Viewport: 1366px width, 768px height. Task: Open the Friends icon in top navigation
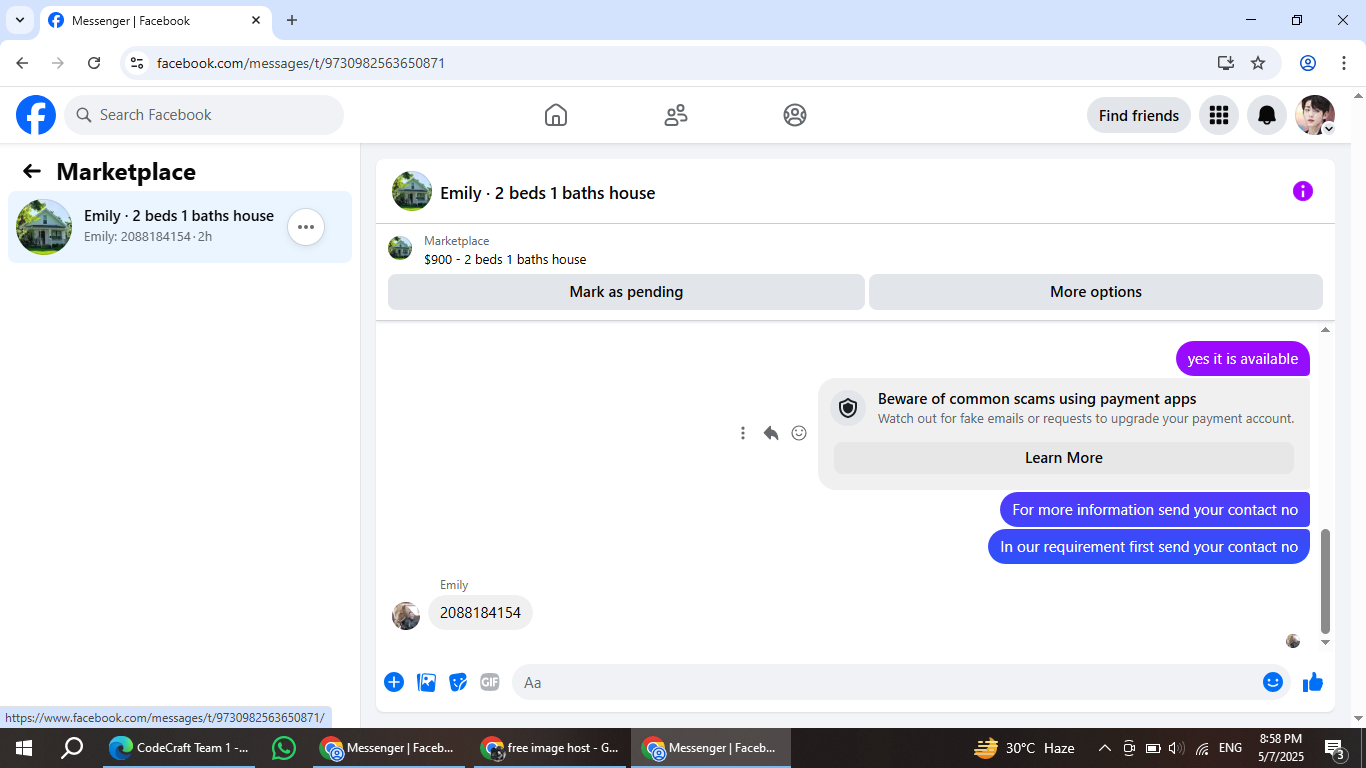[676, 115]
